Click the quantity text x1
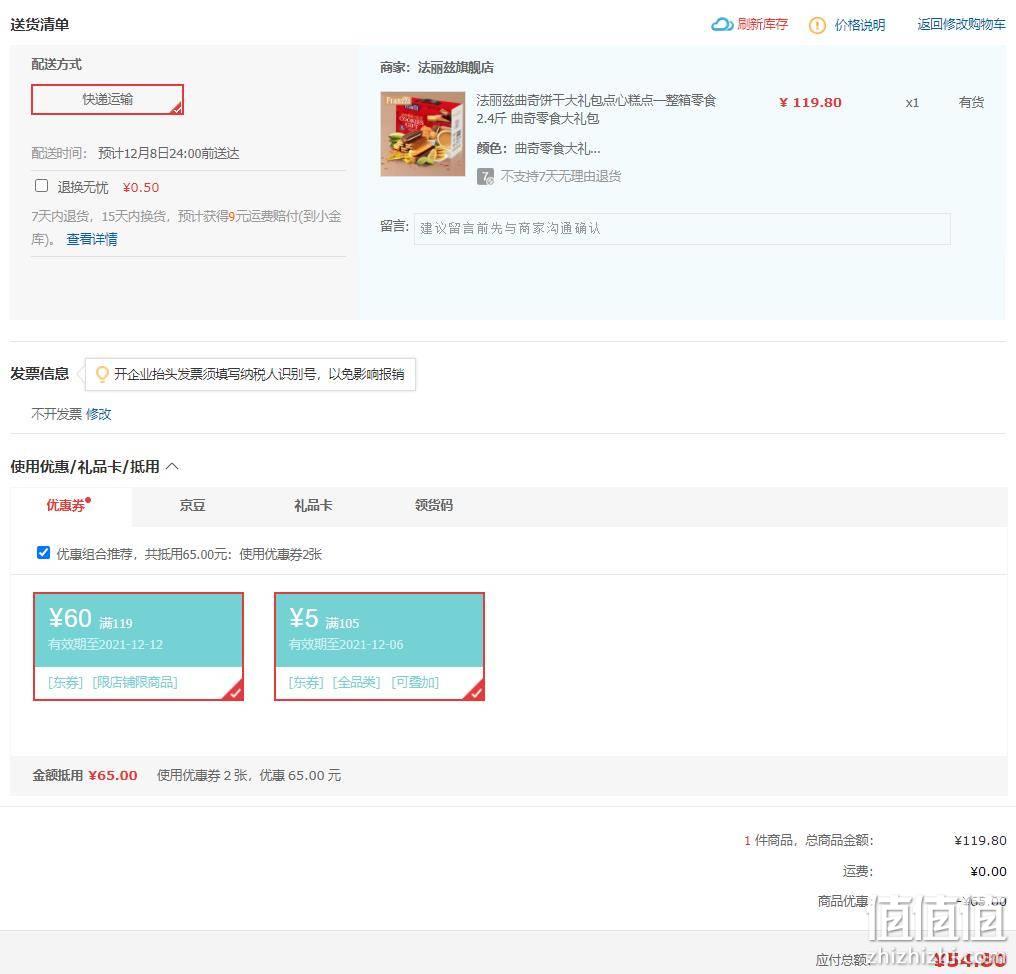Image resolution: width=1016 pixels, height=974 pixels. click(x=912, y=102)
